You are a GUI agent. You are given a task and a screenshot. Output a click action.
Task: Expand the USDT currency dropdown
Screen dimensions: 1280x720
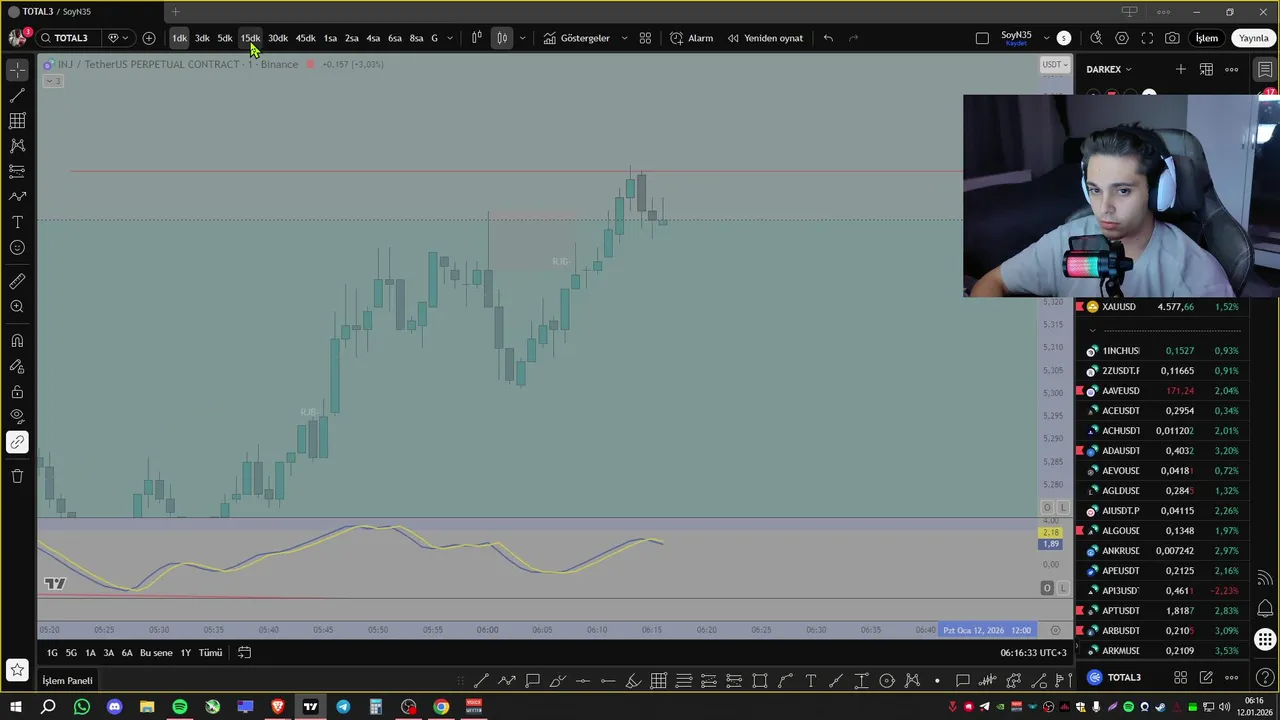click(x=1054, y=65)
